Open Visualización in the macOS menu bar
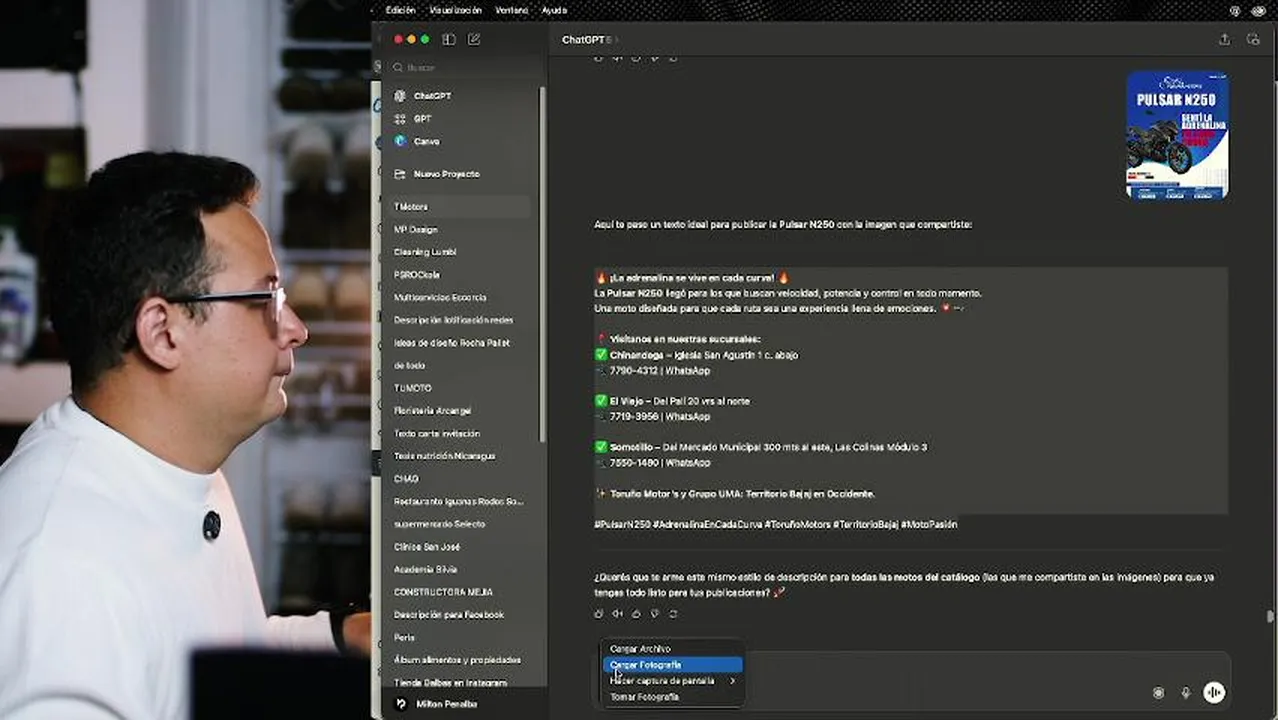1278x720 pixels. click(x=455, y=10)
